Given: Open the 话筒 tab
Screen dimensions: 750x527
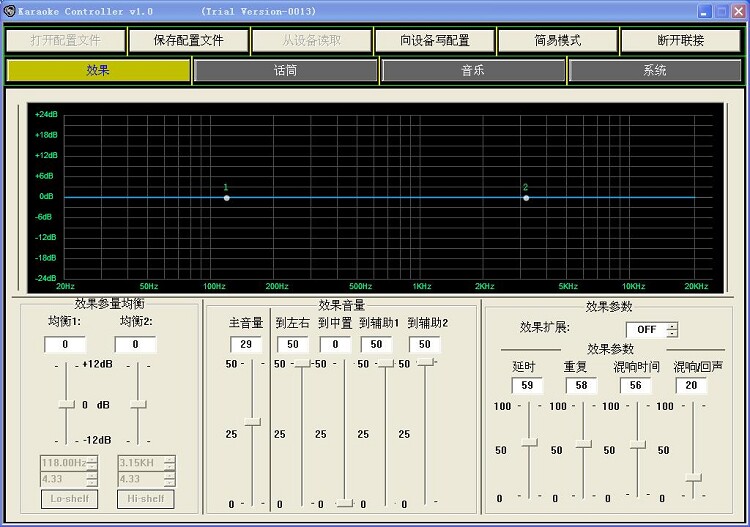Looking at the screenshot, I should click(x=286, y=71).
